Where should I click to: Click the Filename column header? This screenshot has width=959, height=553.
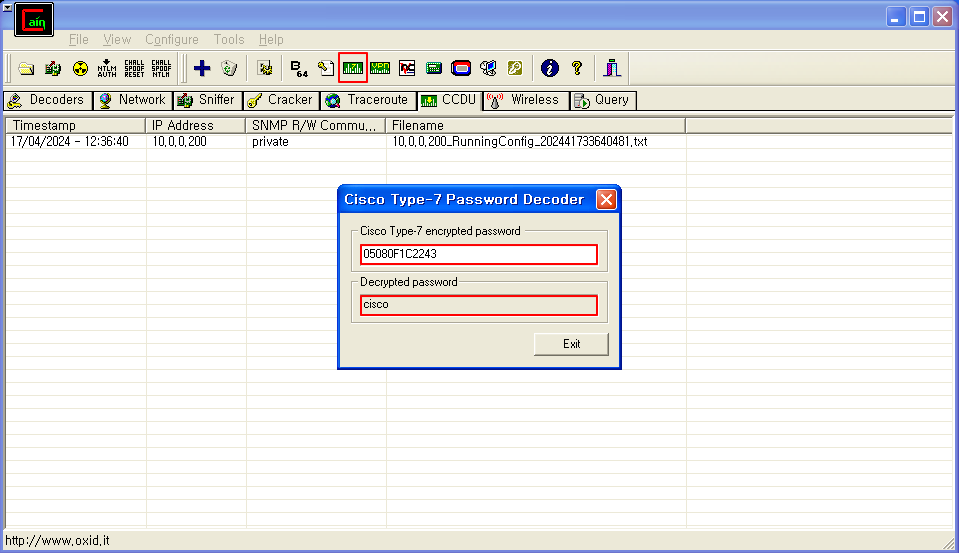[536, 125]
